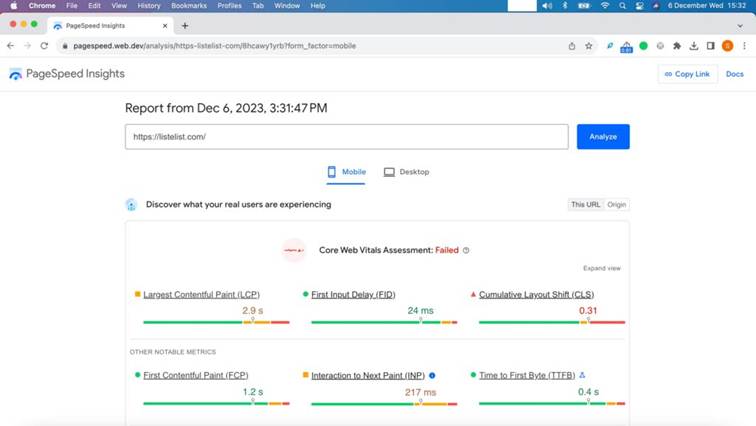Switch data scope to This URL
This screenshot has width=756, height=426.
(x=585, y=204)
